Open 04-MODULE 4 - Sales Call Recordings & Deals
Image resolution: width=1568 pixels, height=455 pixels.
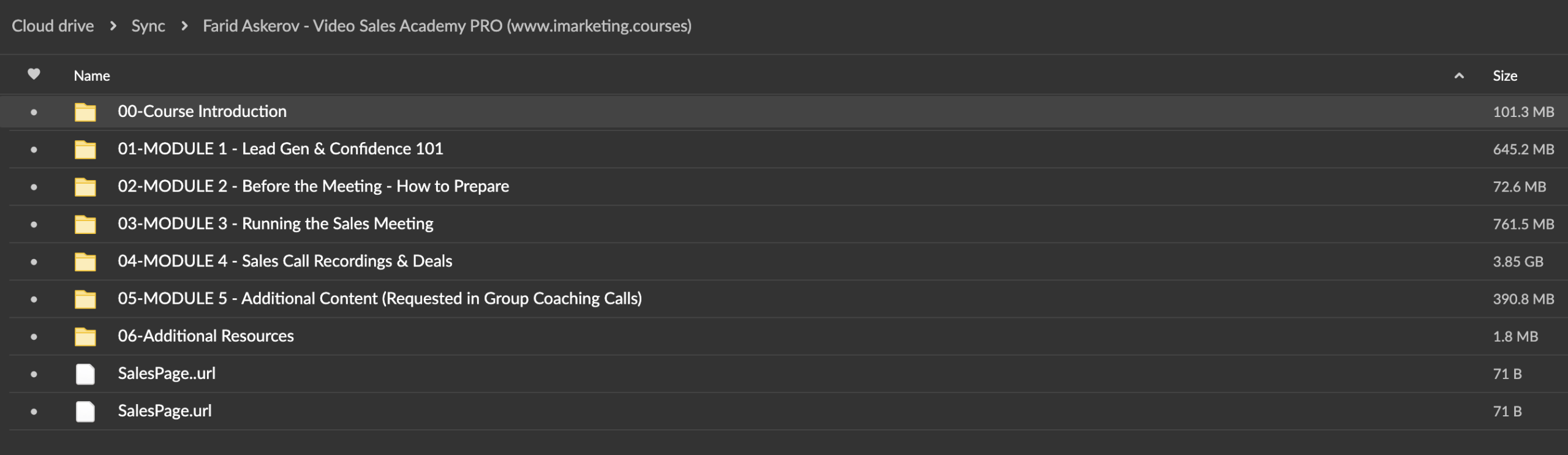pos(285,261)
